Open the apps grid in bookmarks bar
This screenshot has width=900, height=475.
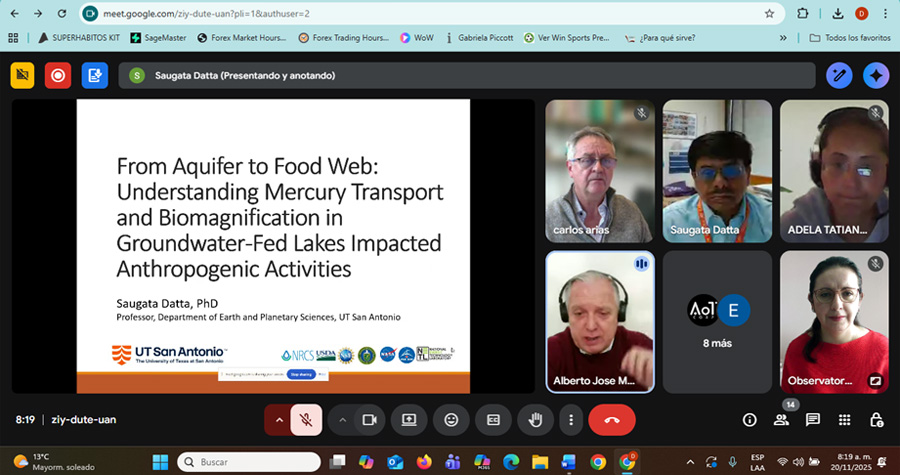click(x=13, y=38)
